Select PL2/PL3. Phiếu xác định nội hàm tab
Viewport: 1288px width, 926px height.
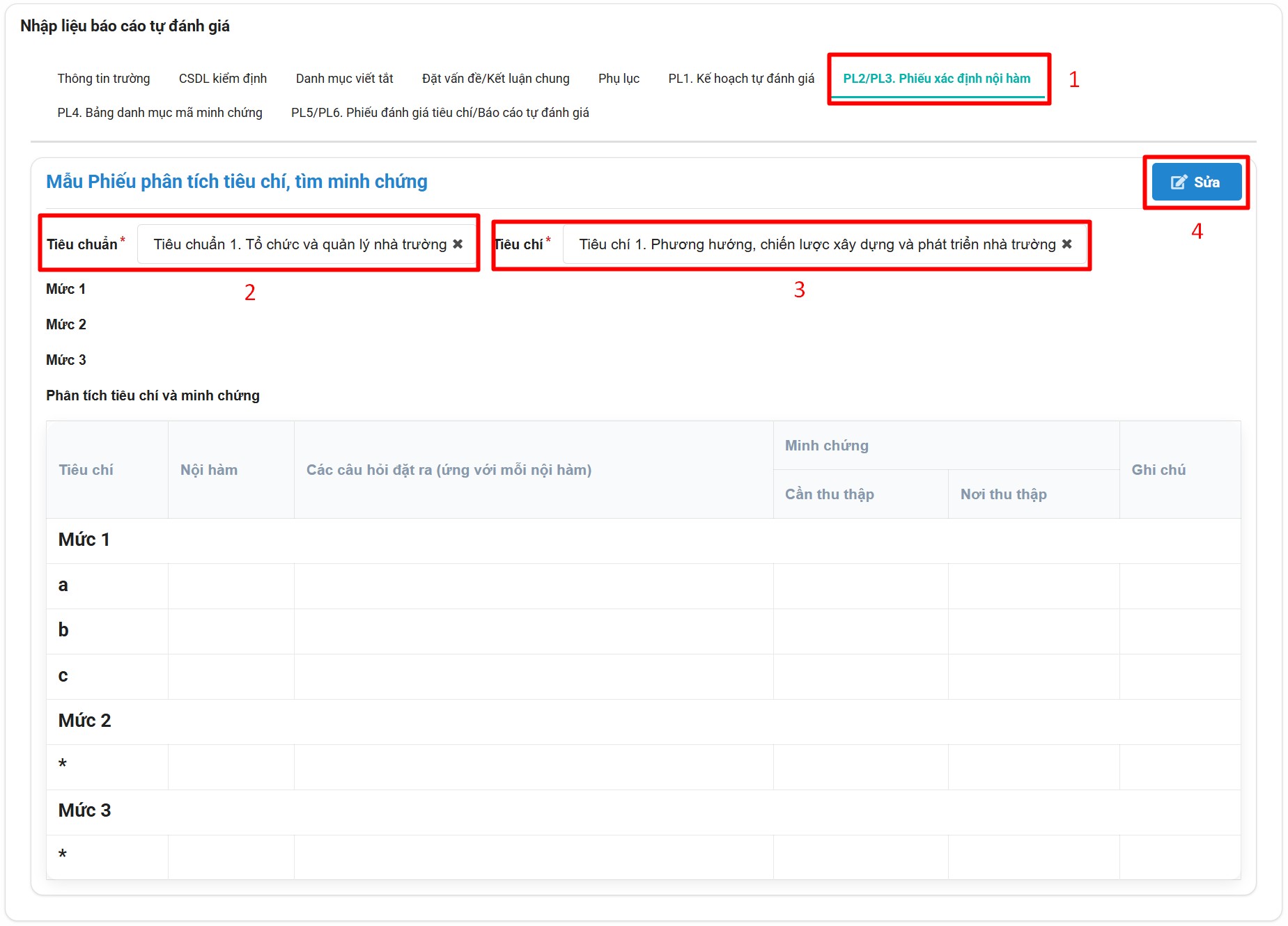[936, 79]
